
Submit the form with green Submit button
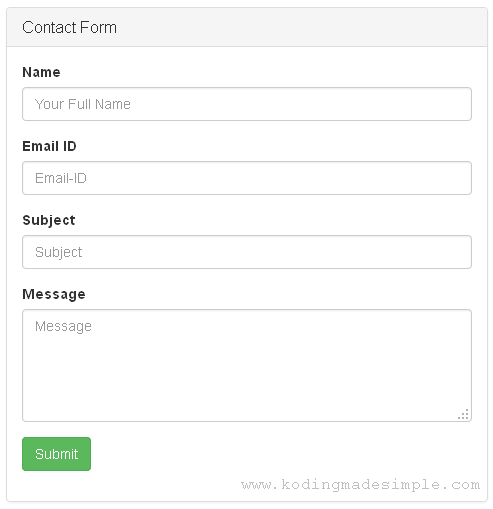[x=56, y=454]
